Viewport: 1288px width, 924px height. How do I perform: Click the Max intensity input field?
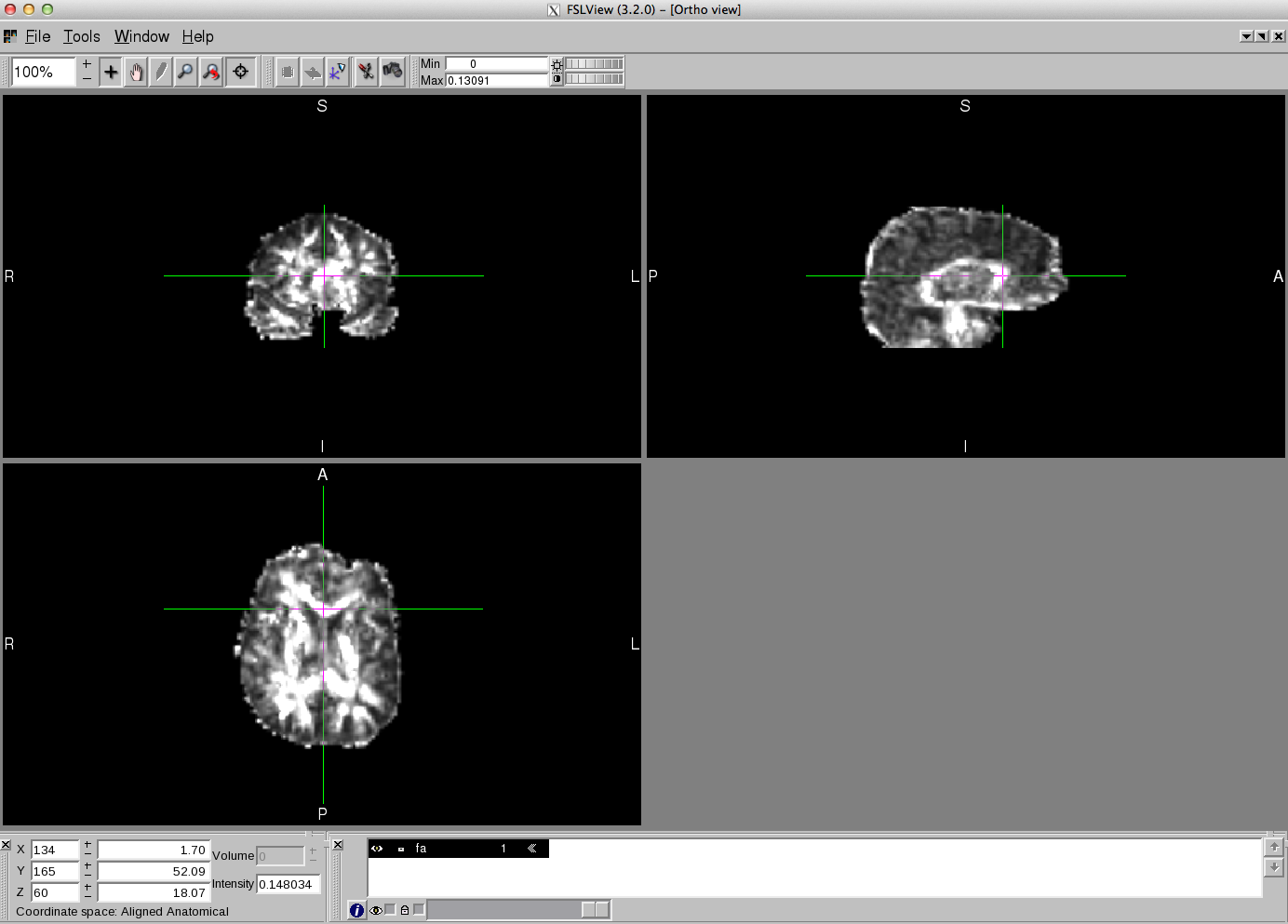[496, 81]
